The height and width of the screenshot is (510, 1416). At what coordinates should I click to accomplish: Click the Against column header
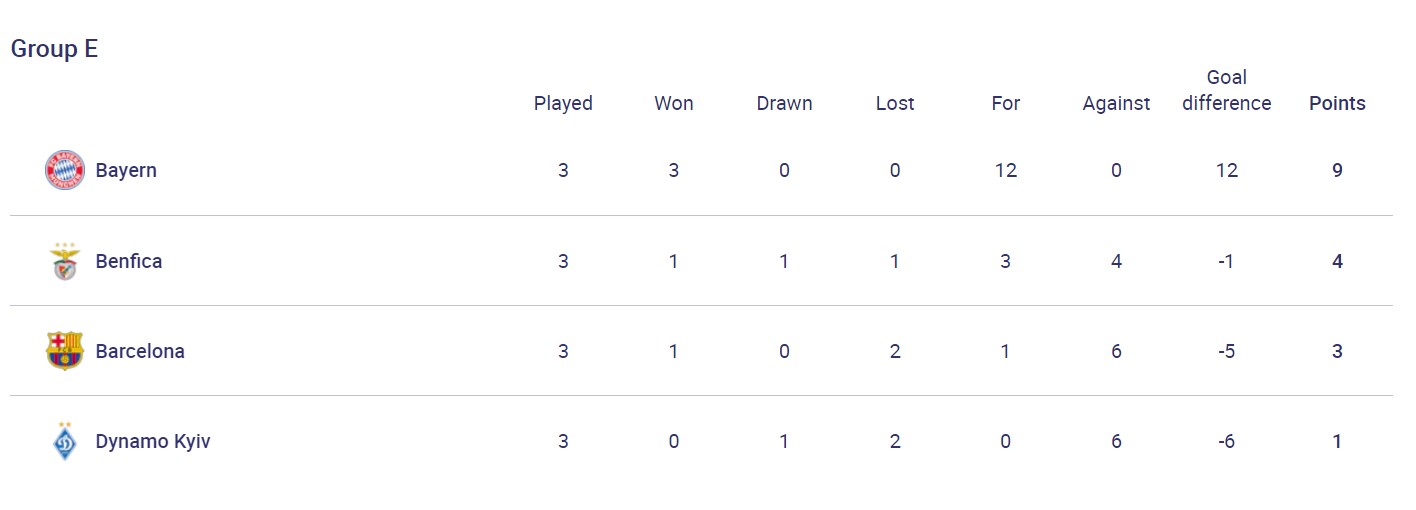pyautogui.click(x=1116, y=103)
